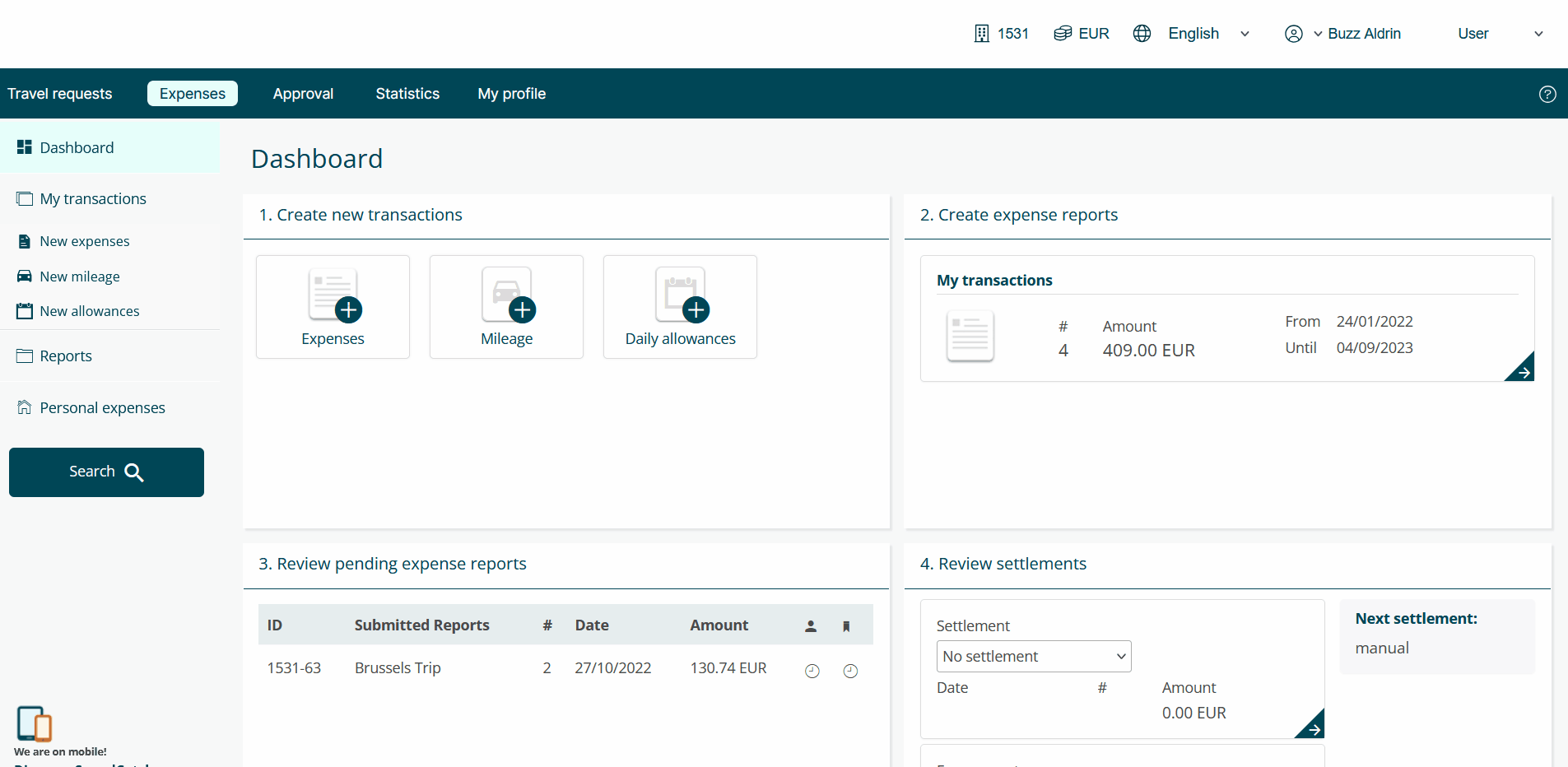Open help question mark icon

tap(1547, 94)
